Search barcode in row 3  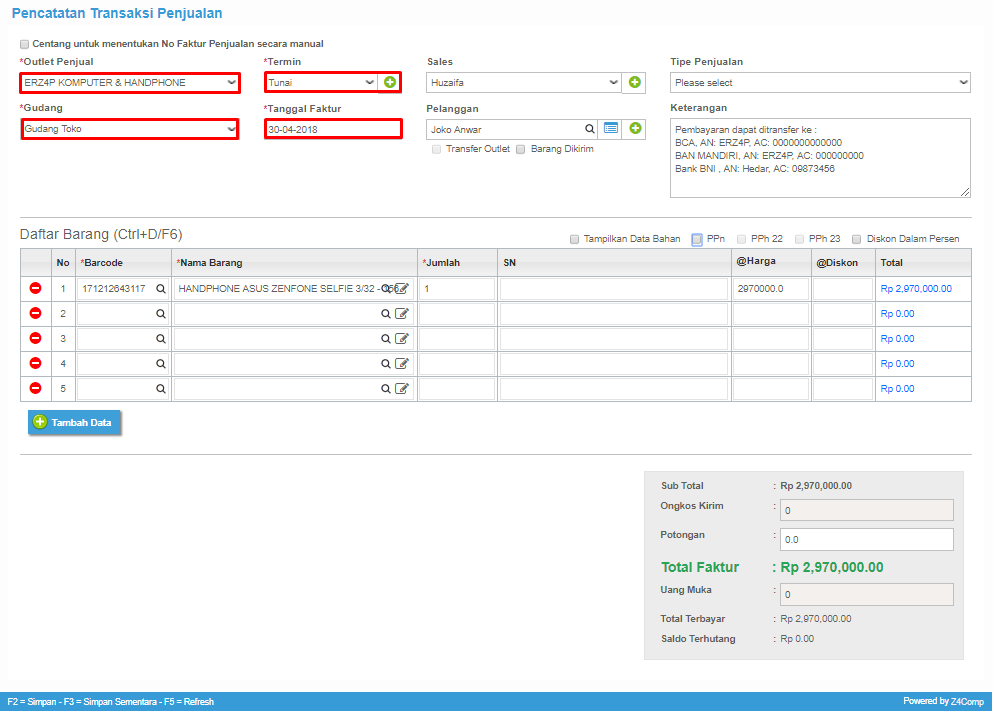[x=161, y=339]
